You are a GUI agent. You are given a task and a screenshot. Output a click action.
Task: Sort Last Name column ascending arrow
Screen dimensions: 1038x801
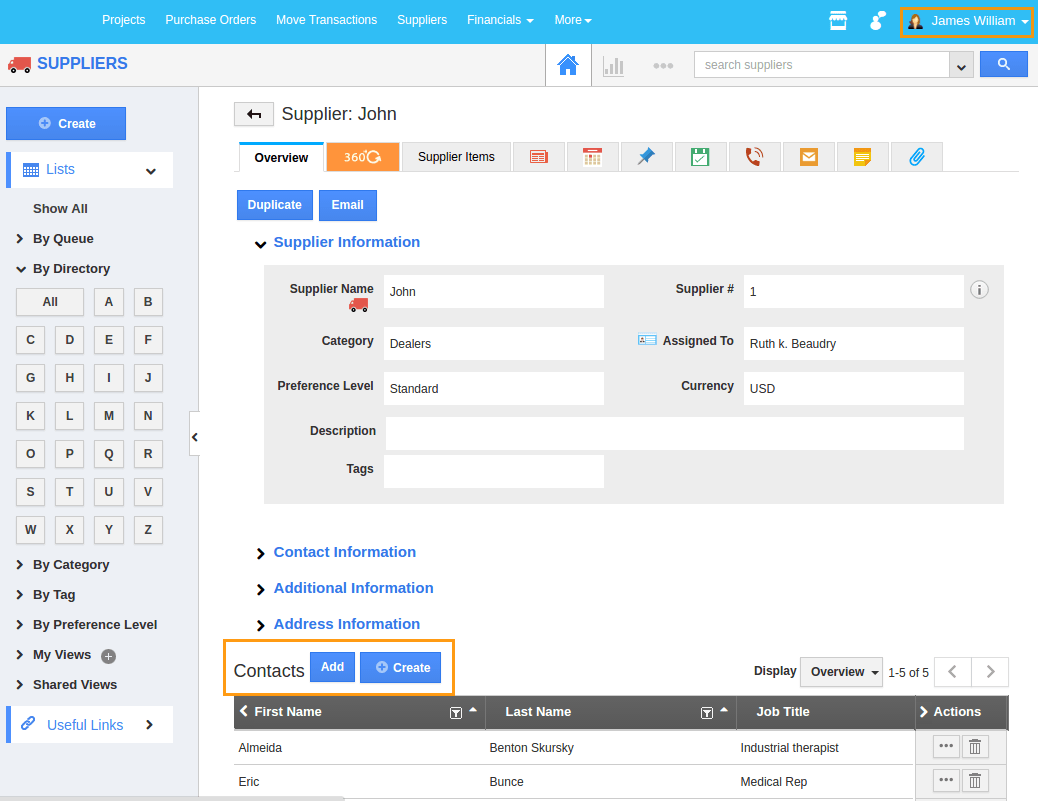[724, 710]
